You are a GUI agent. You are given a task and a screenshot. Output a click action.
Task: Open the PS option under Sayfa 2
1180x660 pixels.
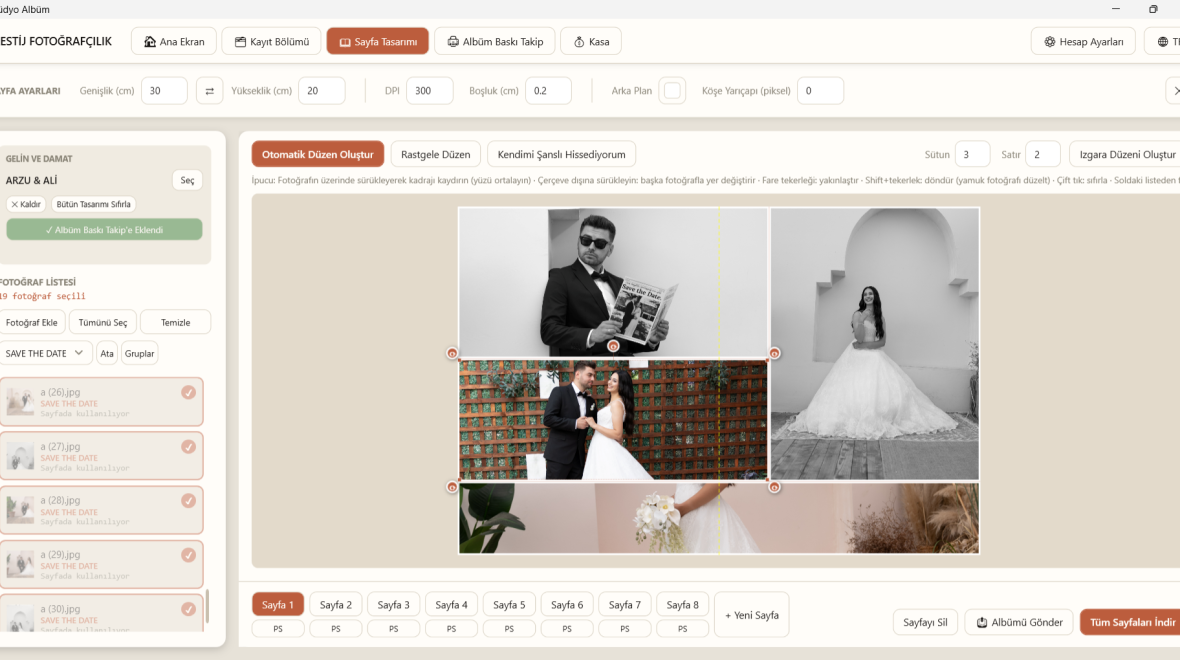click(x=336, y=628)
